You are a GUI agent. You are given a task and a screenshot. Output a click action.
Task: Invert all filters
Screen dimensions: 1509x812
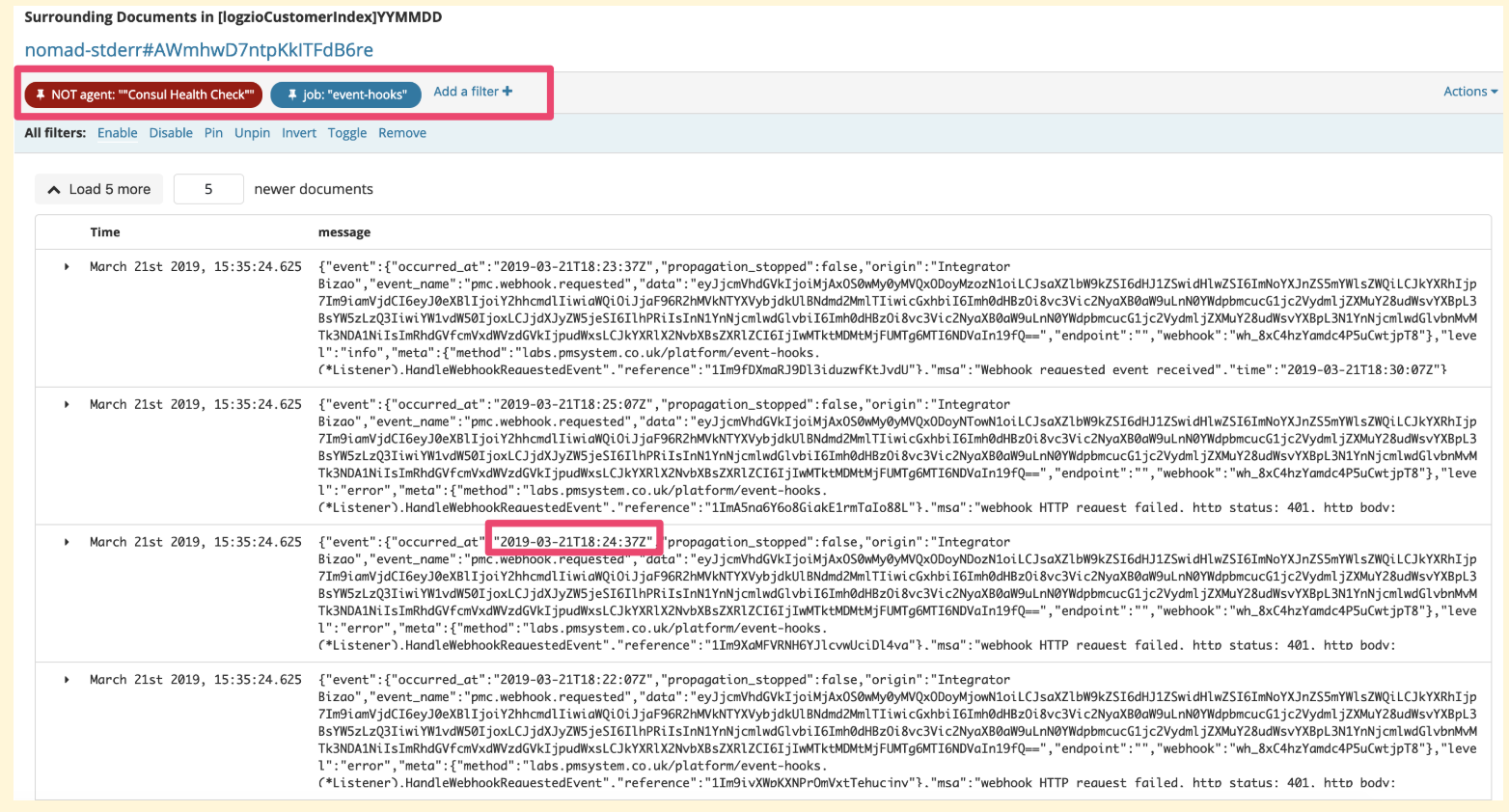click(299, 133)
